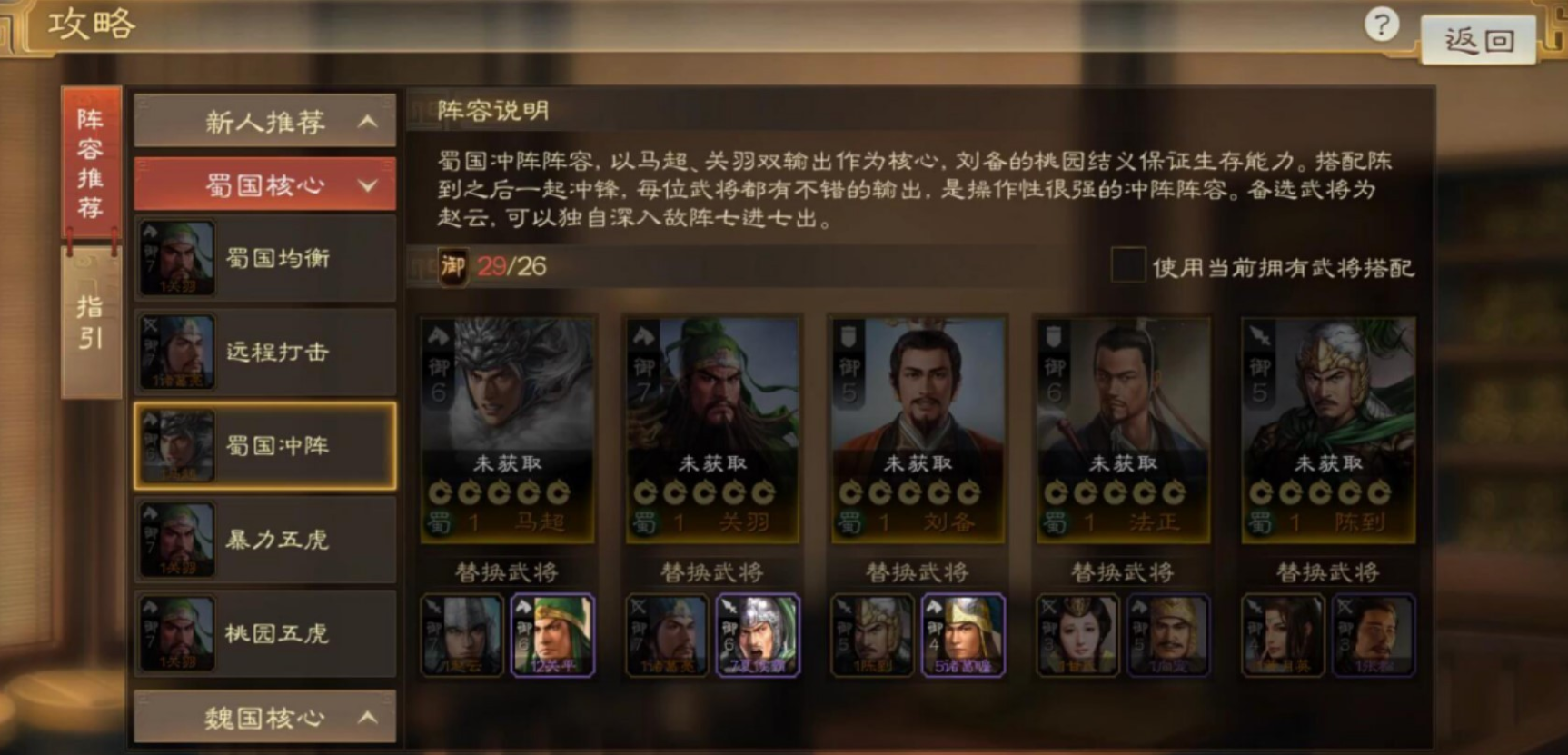Expand the 新人推荐 section
Viewport: 1568px width, 755px height.
point(265,121)
